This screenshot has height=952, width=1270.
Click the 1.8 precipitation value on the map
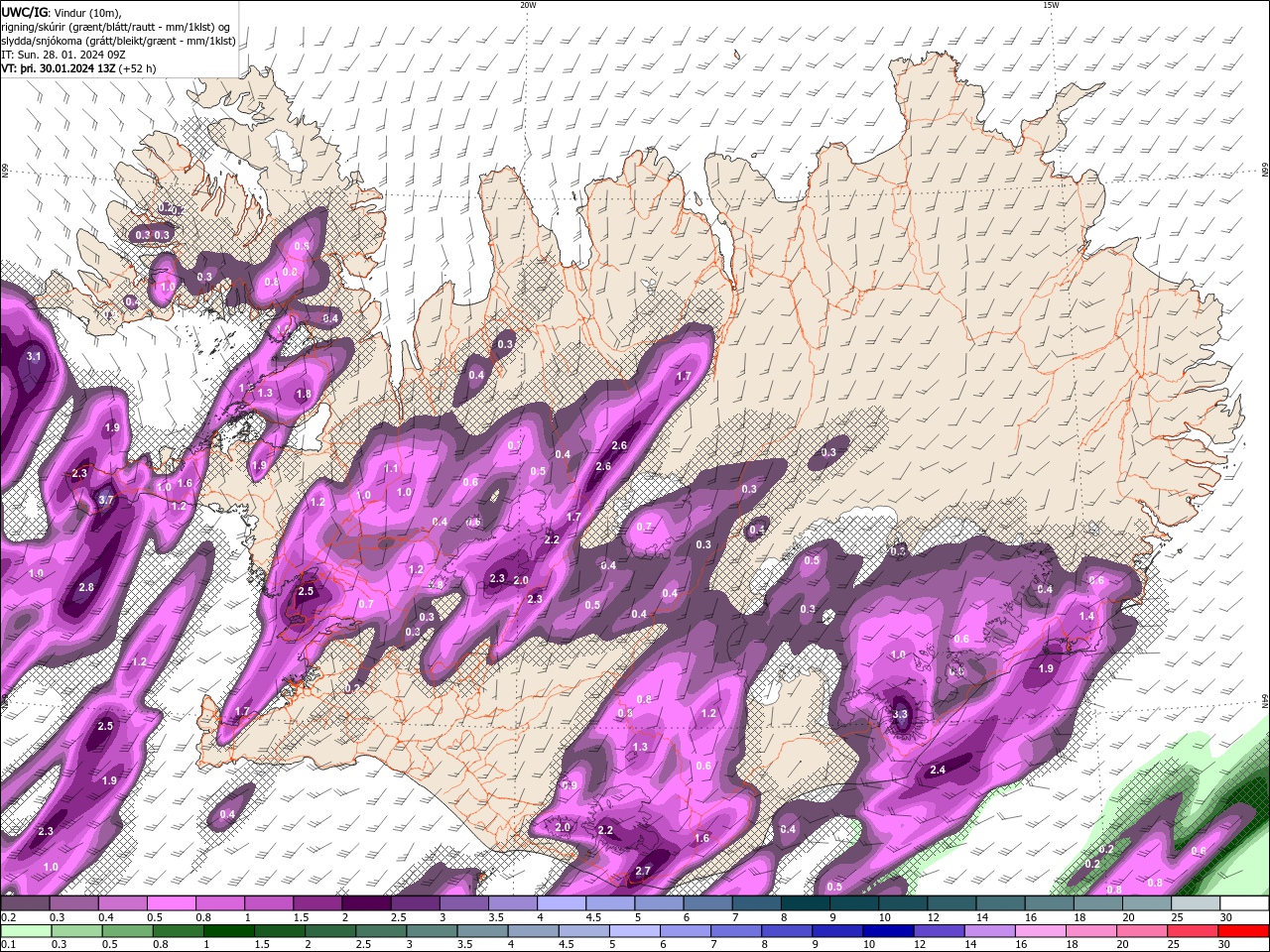pos(304,394)
